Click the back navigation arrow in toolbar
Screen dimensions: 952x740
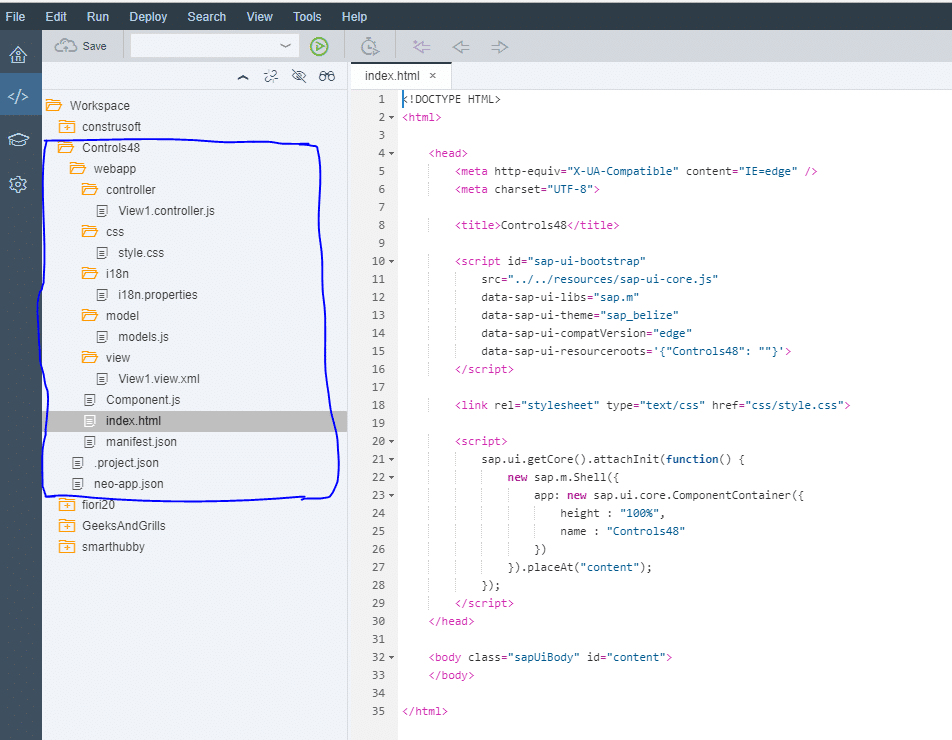pos(461,46)
